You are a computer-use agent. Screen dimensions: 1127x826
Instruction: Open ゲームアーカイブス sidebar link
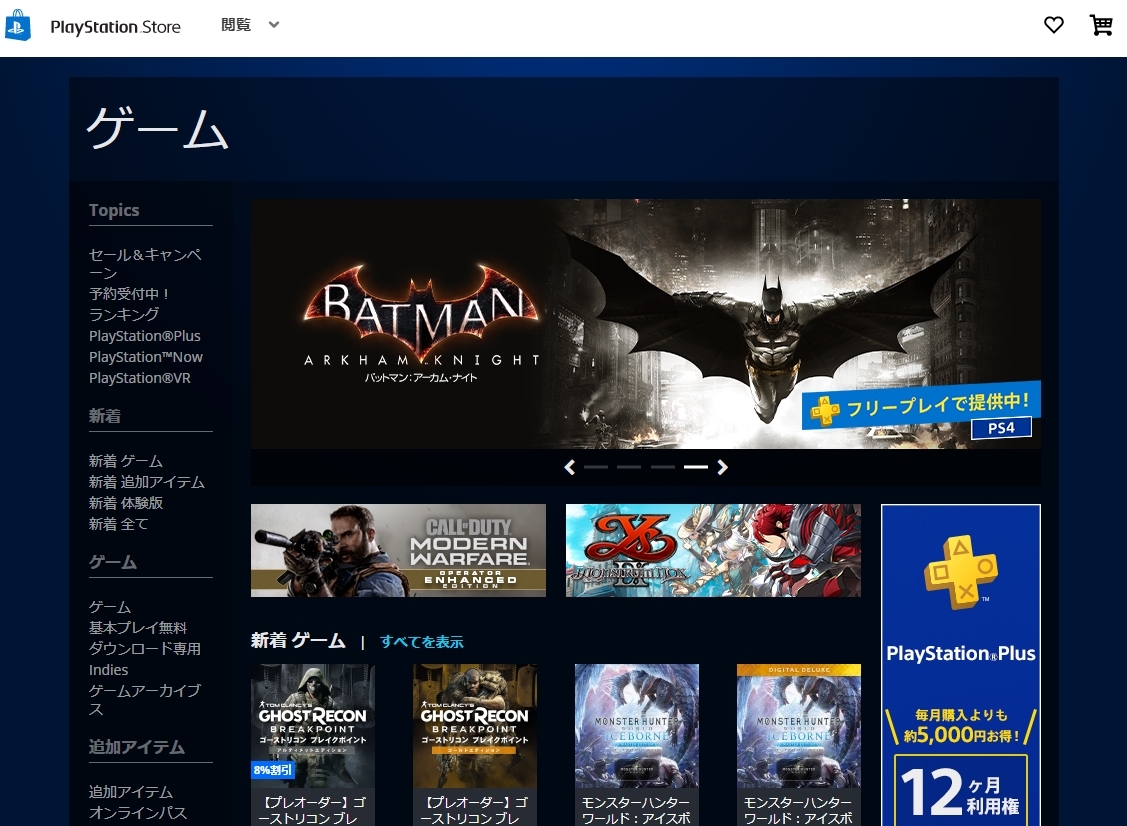(x=144, y=699)
